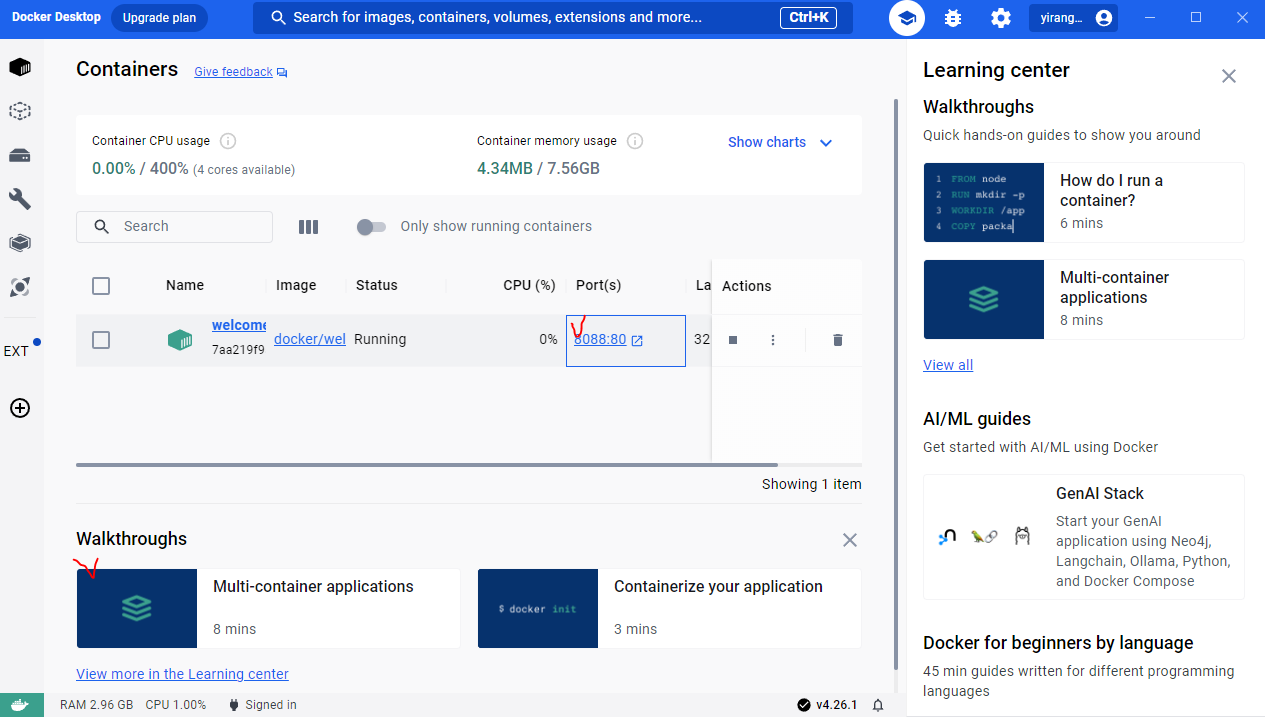Open the container's three-dot actions menu

pos(773,340)
